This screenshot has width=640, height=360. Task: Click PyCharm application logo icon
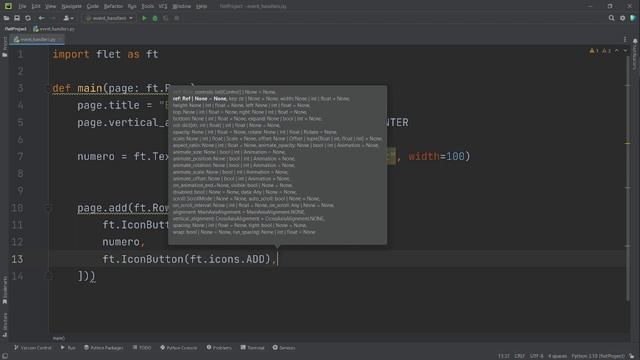point(8,6)
